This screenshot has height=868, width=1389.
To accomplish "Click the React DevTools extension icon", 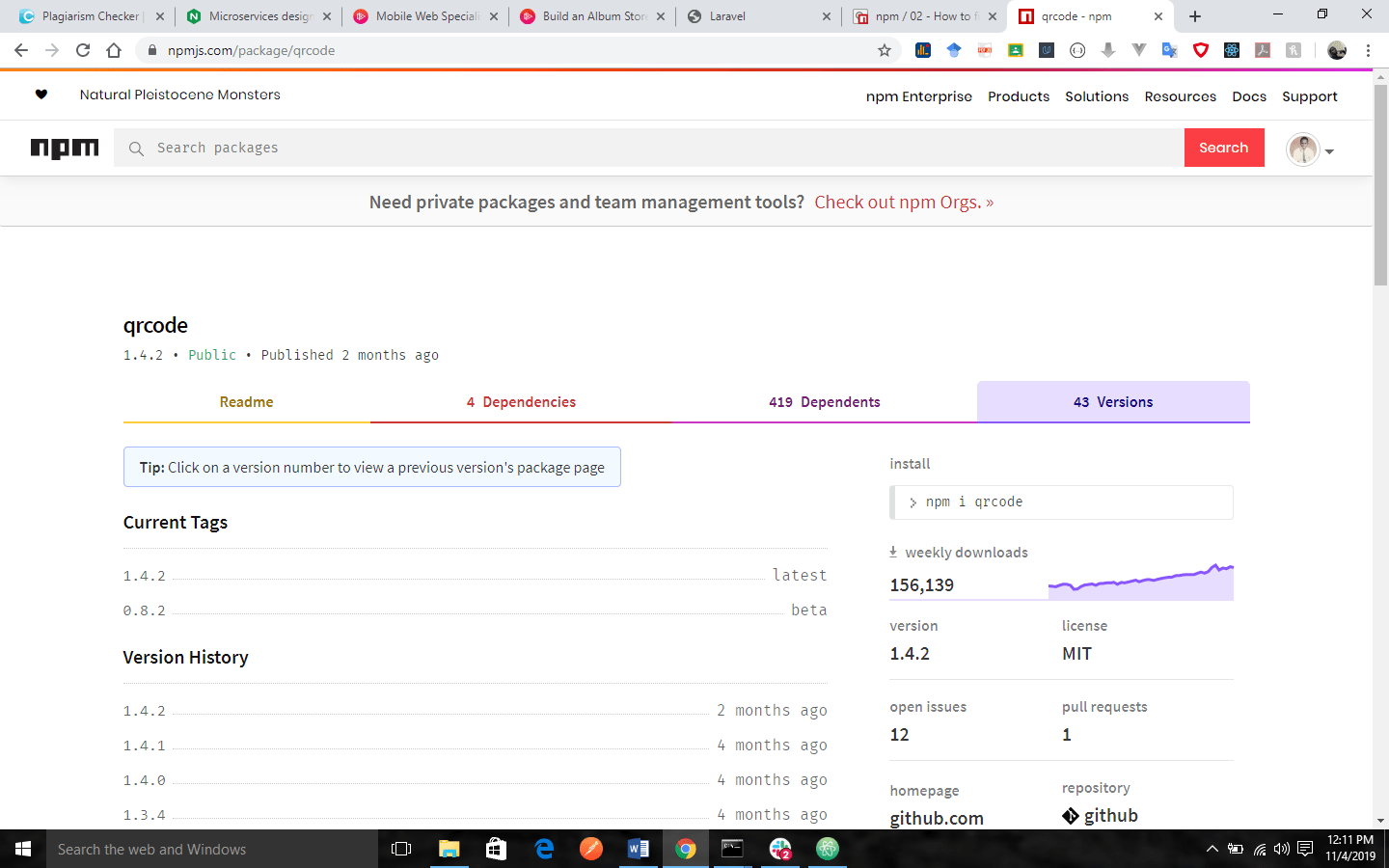I will click(1232, 50).
